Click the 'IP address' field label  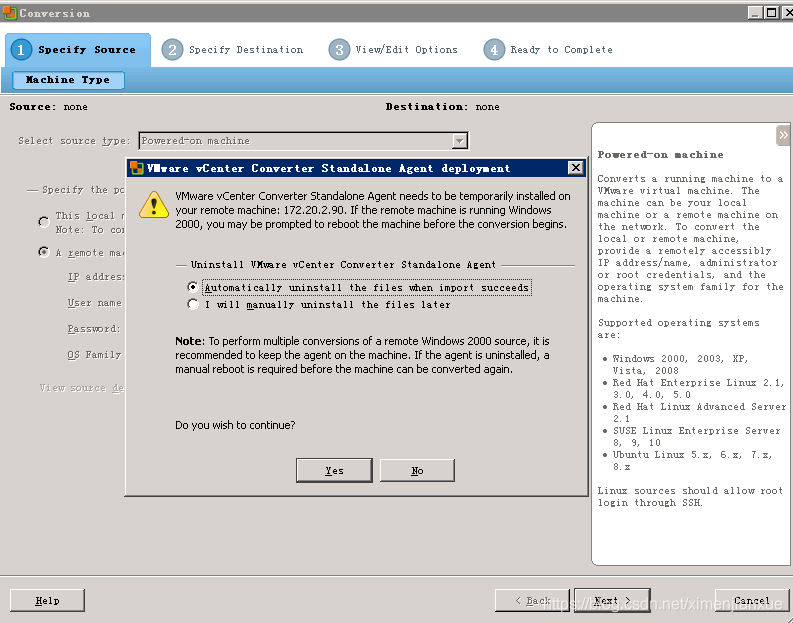(x=96, y=277)
